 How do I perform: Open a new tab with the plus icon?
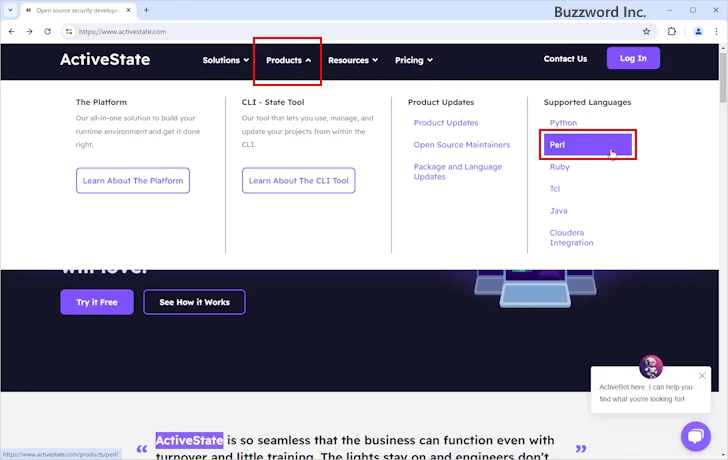(146, 10)
